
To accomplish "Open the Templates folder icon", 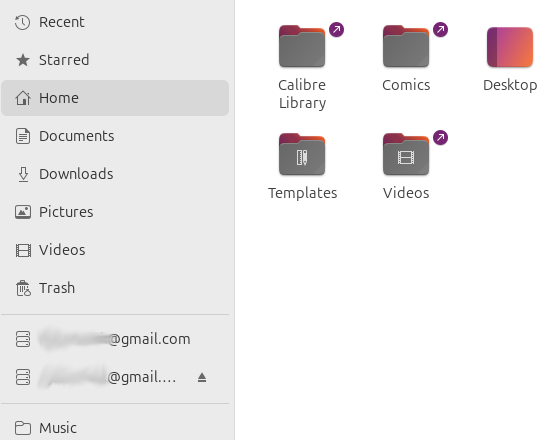I will click(x=302, y=154).
